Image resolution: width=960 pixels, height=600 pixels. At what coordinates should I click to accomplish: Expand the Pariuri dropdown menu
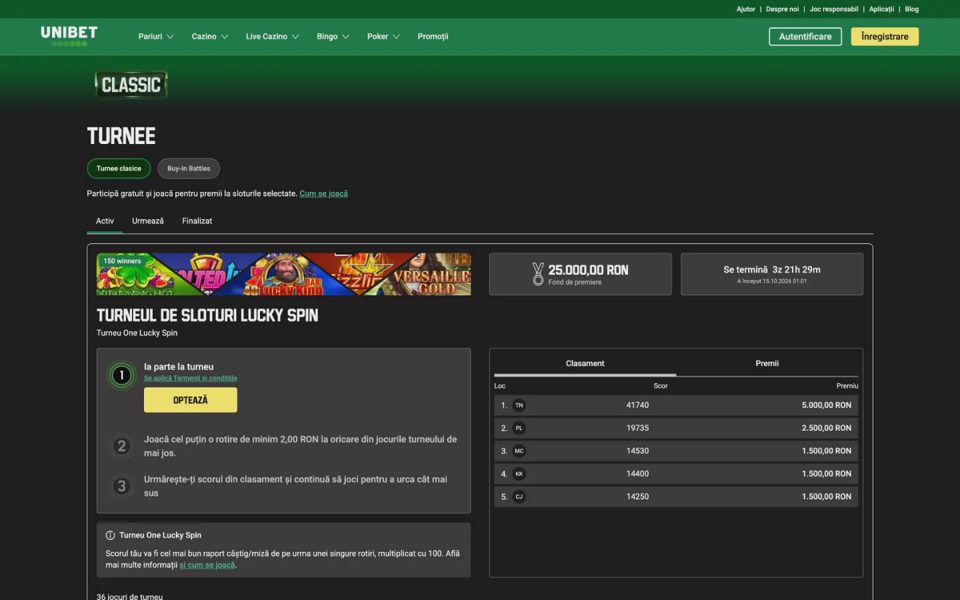[156, 37]
